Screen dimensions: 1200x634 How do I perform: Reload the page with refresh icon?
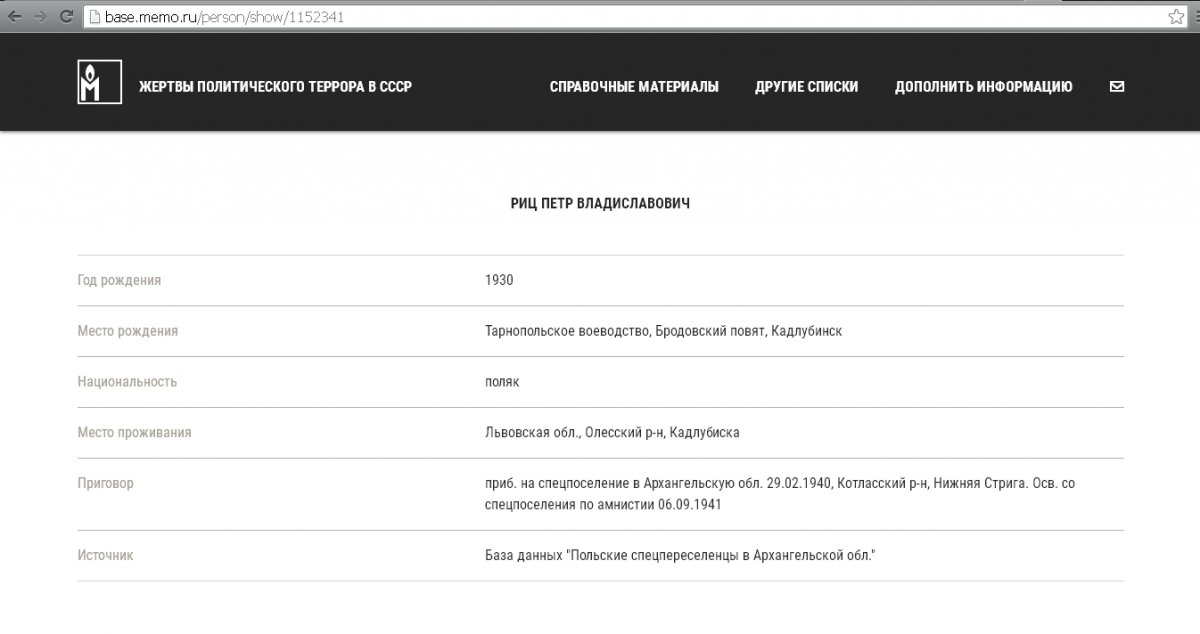click(x=65, y=17)
